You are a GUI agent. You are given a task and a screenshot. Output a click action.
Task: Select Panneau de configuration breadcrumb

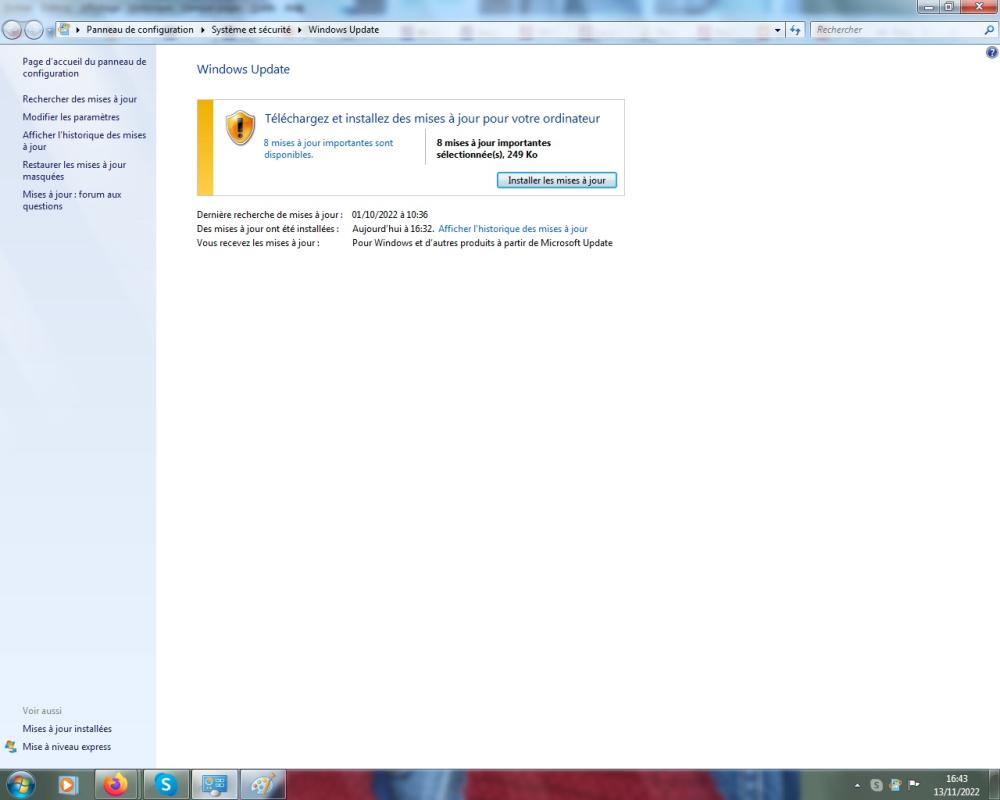pyautogui.click(x=140, y=29)
